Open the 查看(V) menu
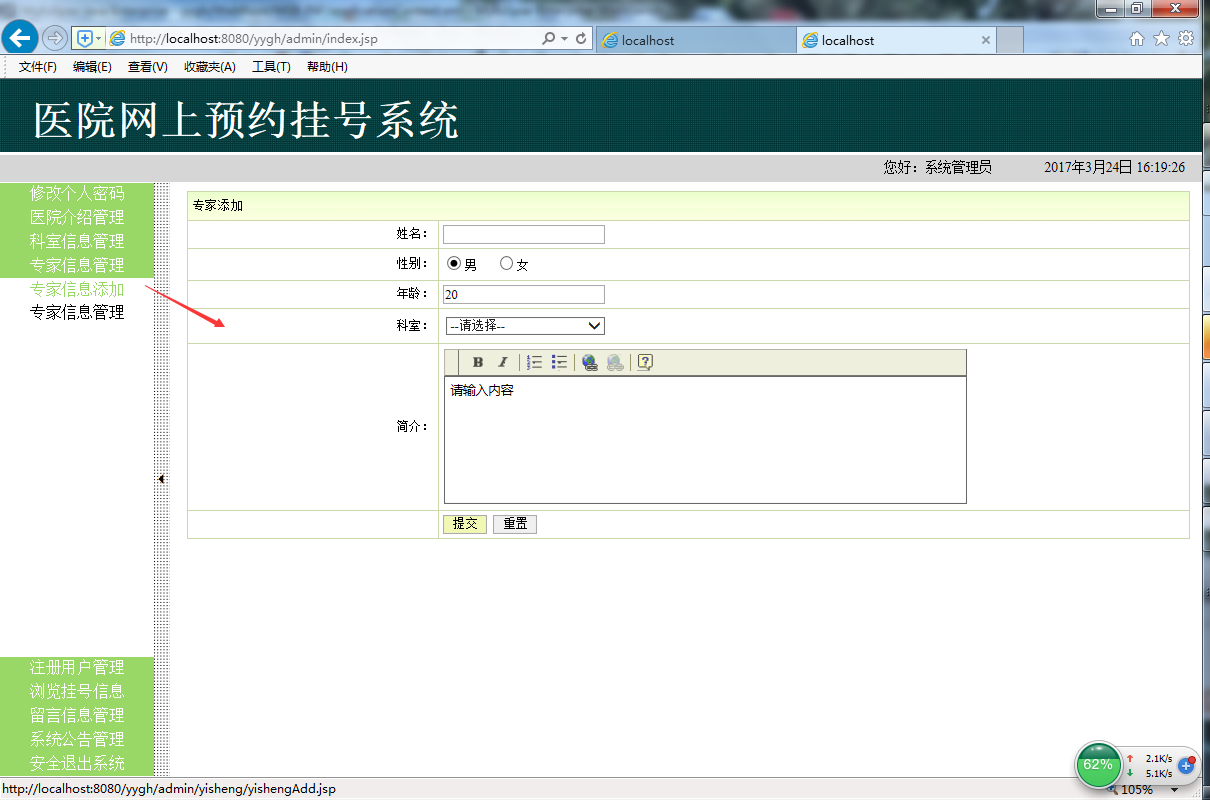 [x=148, y=67]
